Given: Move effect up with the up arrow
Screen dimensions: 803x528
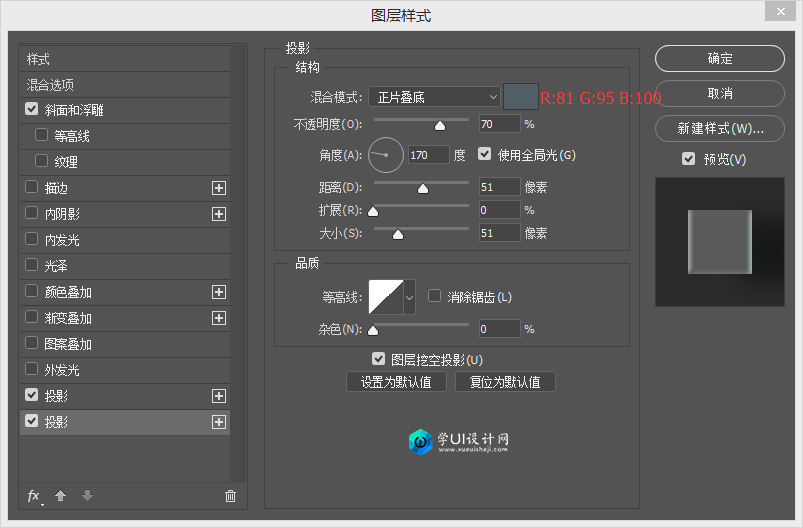Looking at the screenshot, I should point(61,496).
